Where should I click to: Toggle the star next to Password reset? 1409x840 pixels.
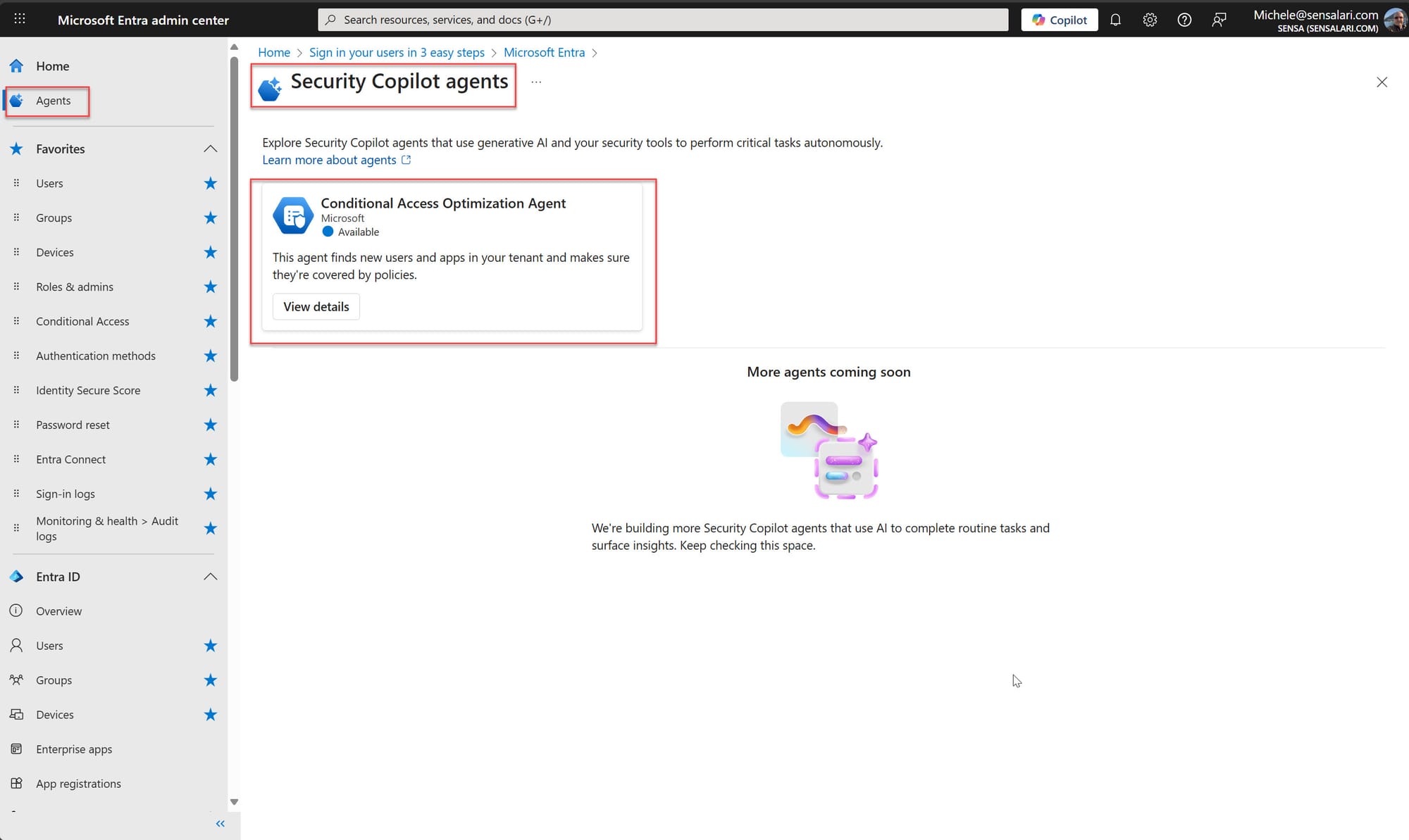210,425
